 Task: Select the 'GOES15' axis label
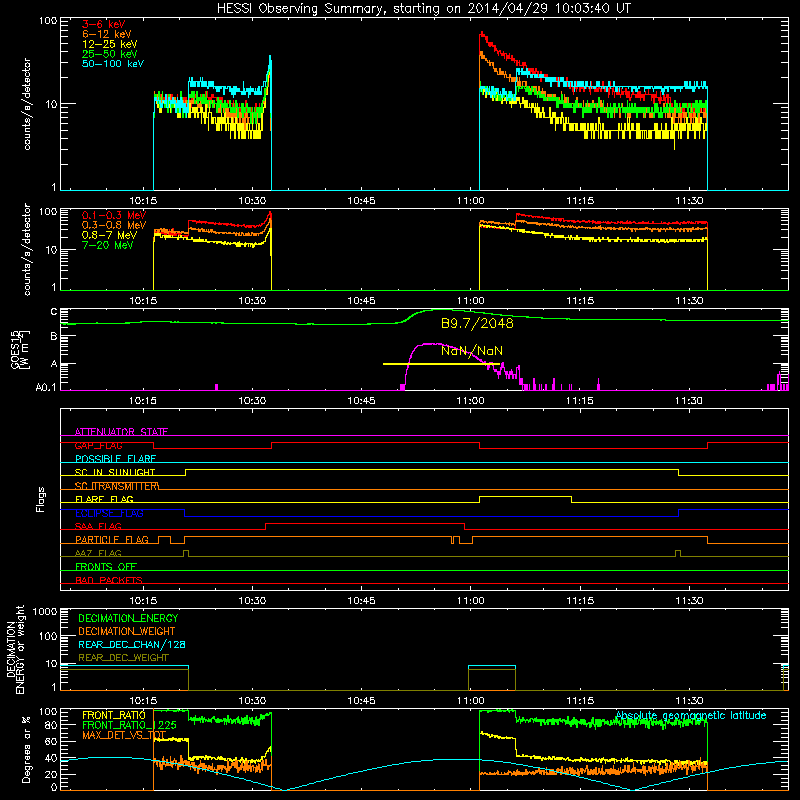pyautogui.click(x=15, y=349)
